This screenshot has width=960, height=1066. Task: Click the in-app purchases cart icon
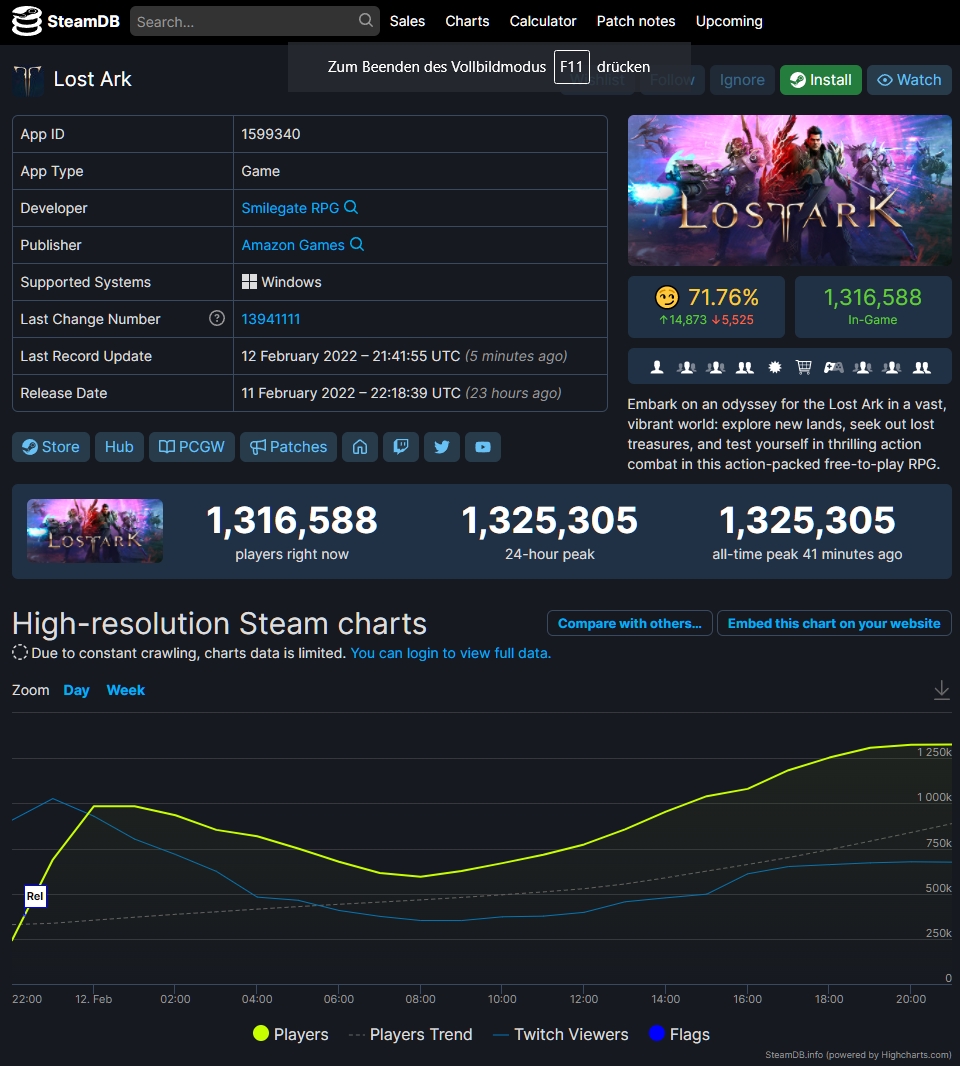(x=804, y=368)
